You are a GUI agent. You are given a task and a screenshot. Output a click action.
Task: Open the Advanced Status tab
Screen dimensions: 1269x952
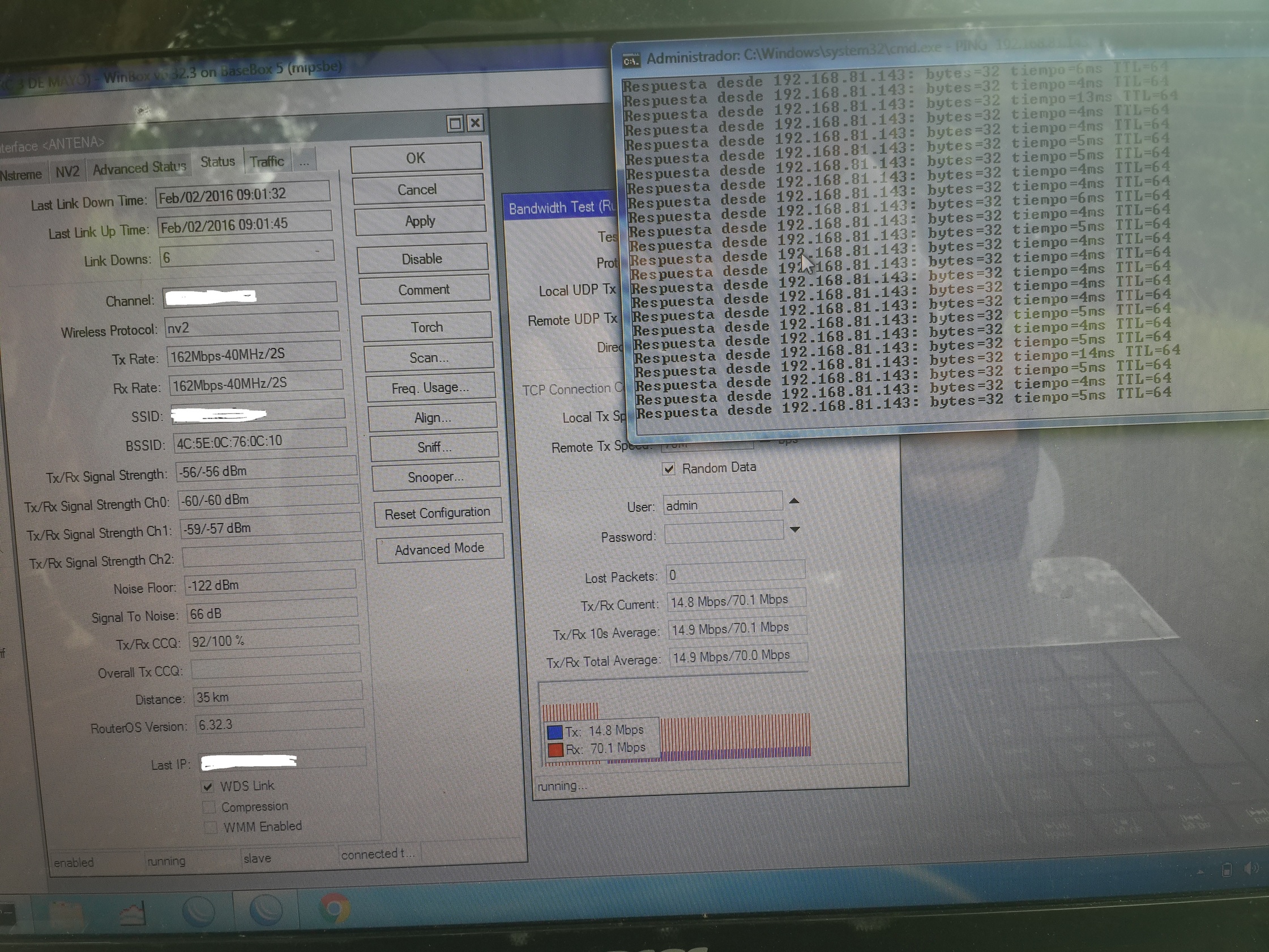pos(139,168)
